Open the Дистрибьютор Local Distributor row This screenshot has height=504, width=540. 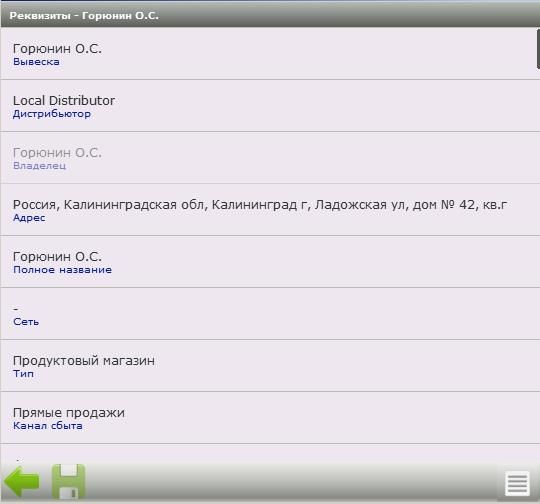click(x=270, y=106)
